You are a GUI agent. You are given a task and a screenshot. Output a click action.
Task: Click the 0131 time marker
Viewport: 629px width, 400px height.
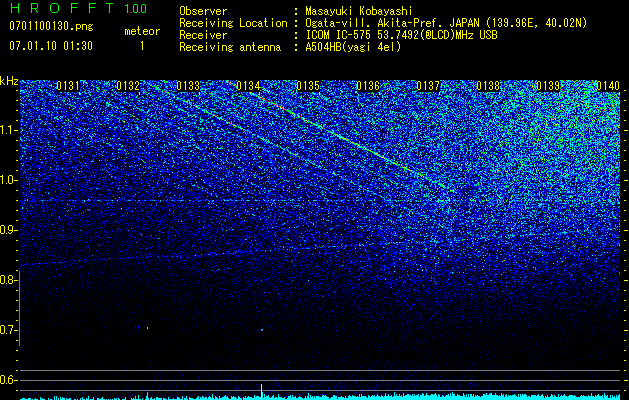(x=68, y=86)
